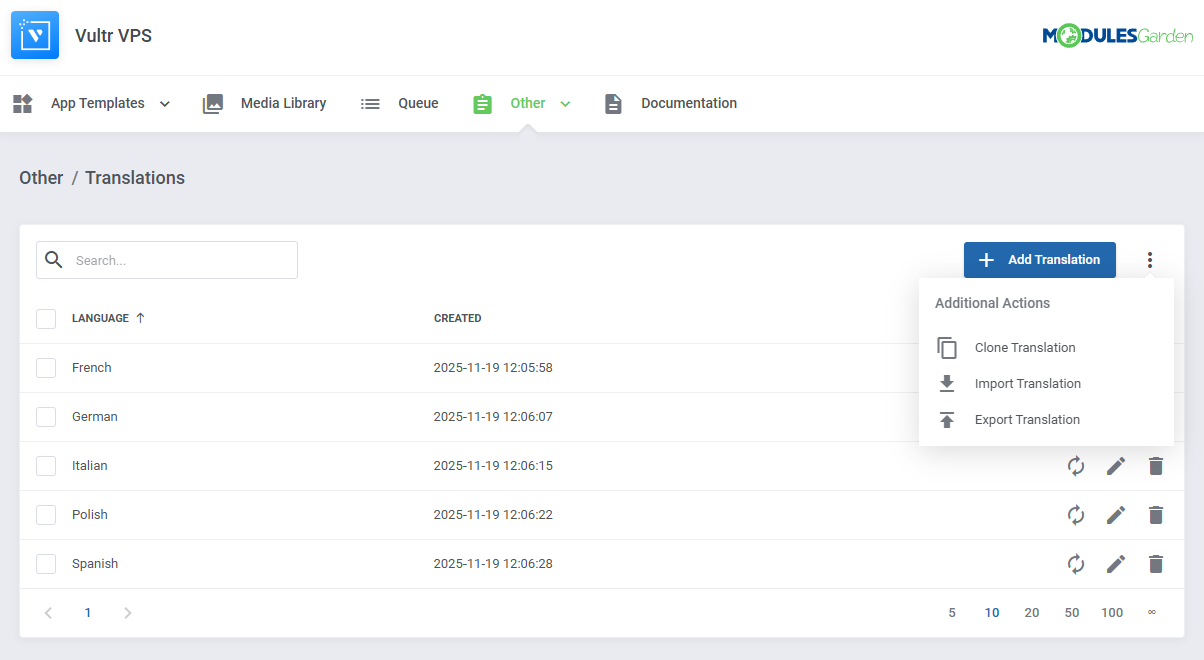Click the synchronize icon for the Italian translation
1204x660 pixels.
click(1076, 466)
